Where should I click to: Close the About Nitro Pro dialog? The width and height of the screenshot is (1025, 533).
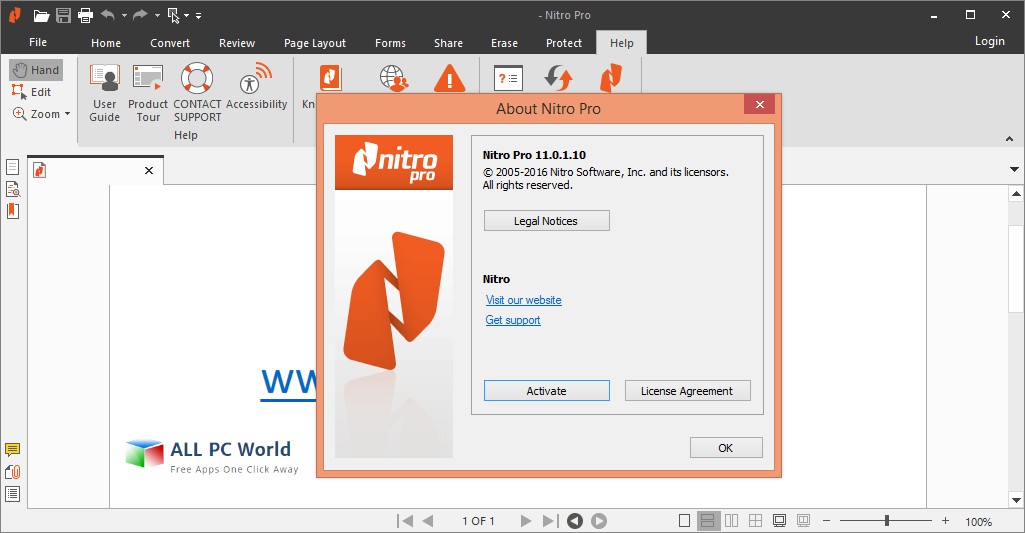[x=760, y=105]
